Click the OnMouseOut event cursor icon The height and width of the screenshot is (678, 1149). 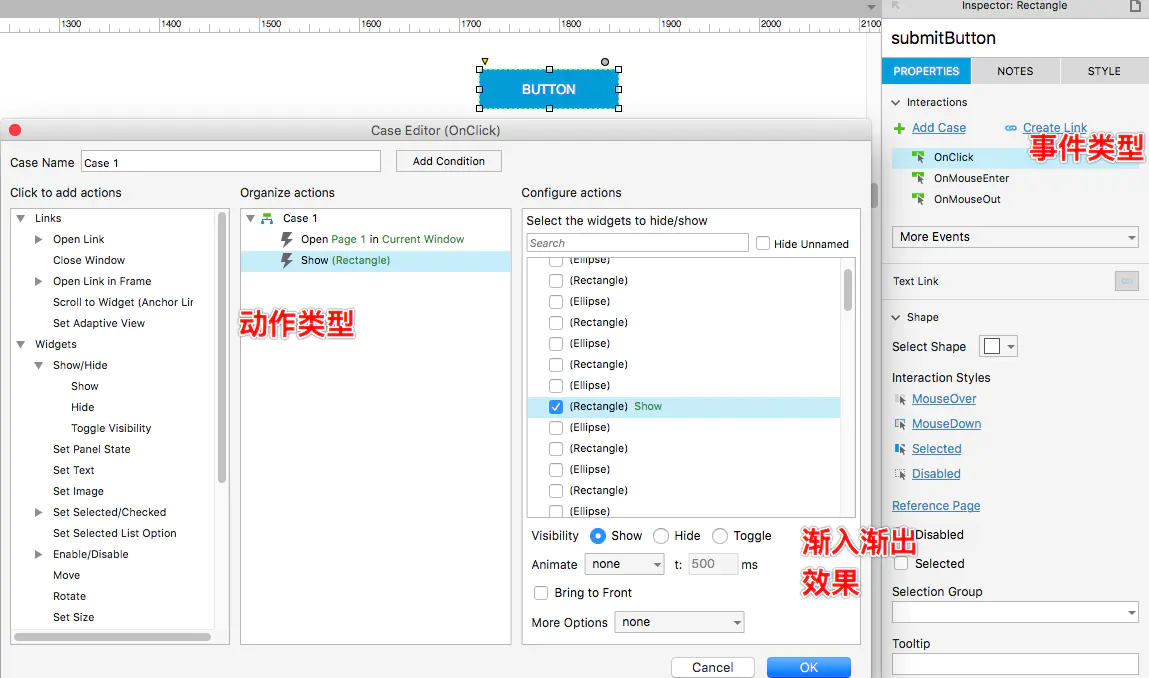click(x=917, y=199)
